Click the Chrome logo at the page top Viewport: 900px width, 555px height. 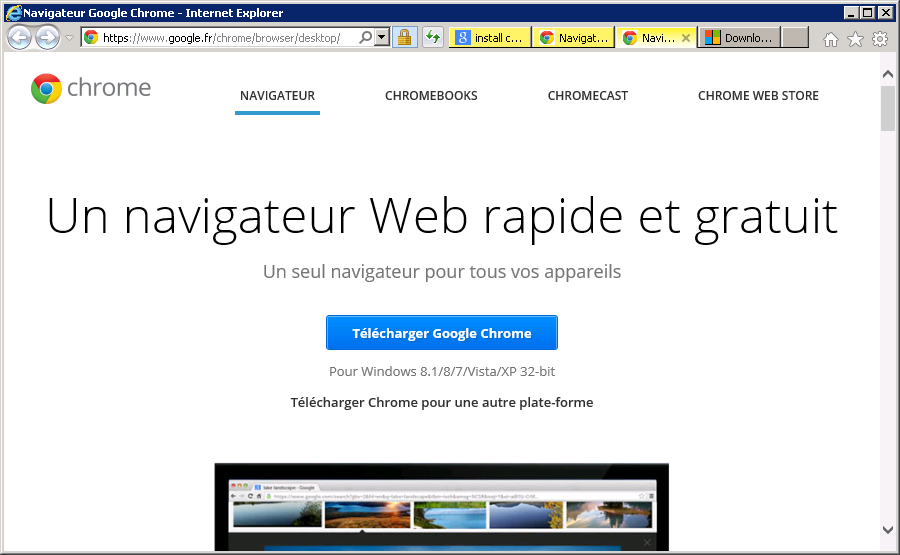(91, 88)
